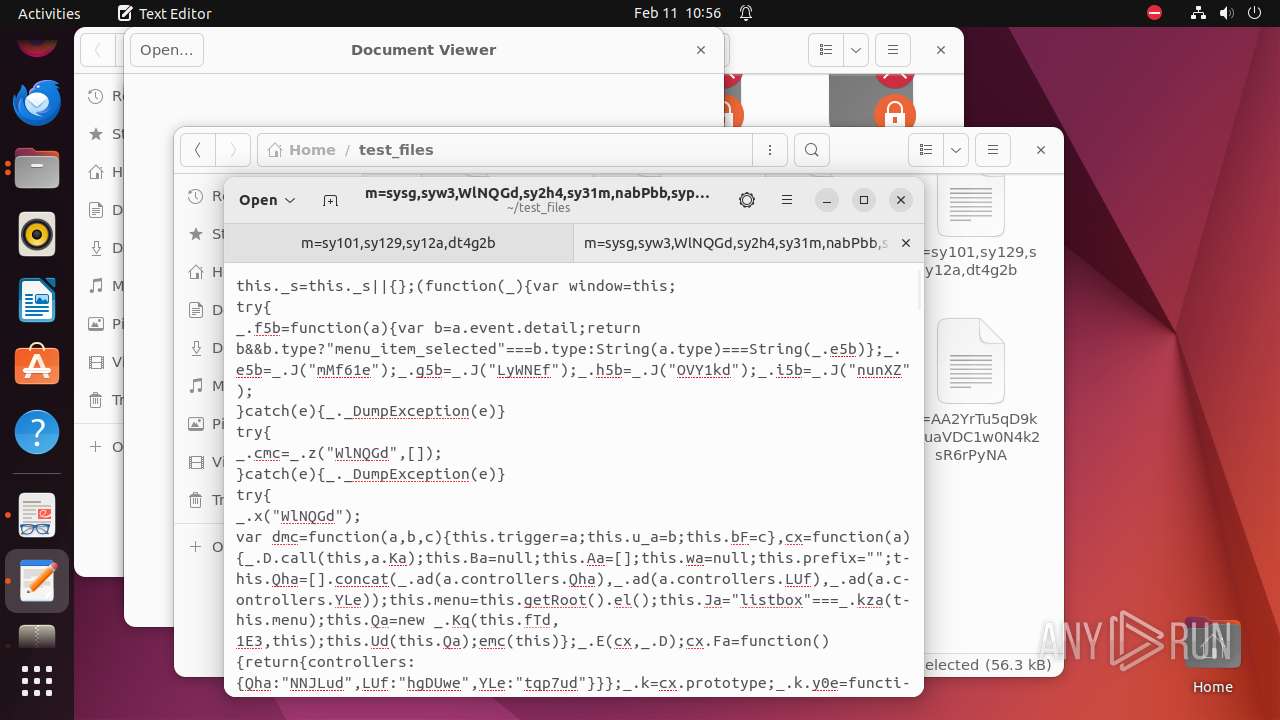Click Other Locations plus in test_files sidebar

(x=207, y=547)
